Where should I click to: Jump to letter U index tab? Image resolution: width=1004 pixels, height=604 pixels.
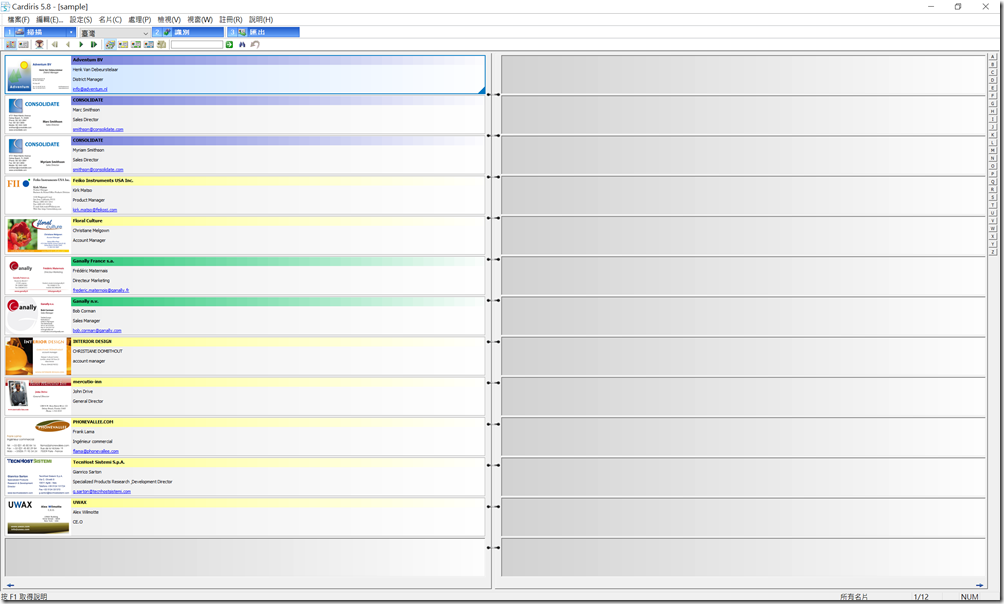point(993,213)
